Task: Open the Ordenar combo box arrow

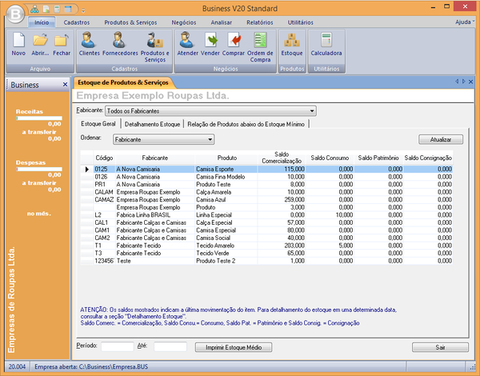Action: coord(210,139)
